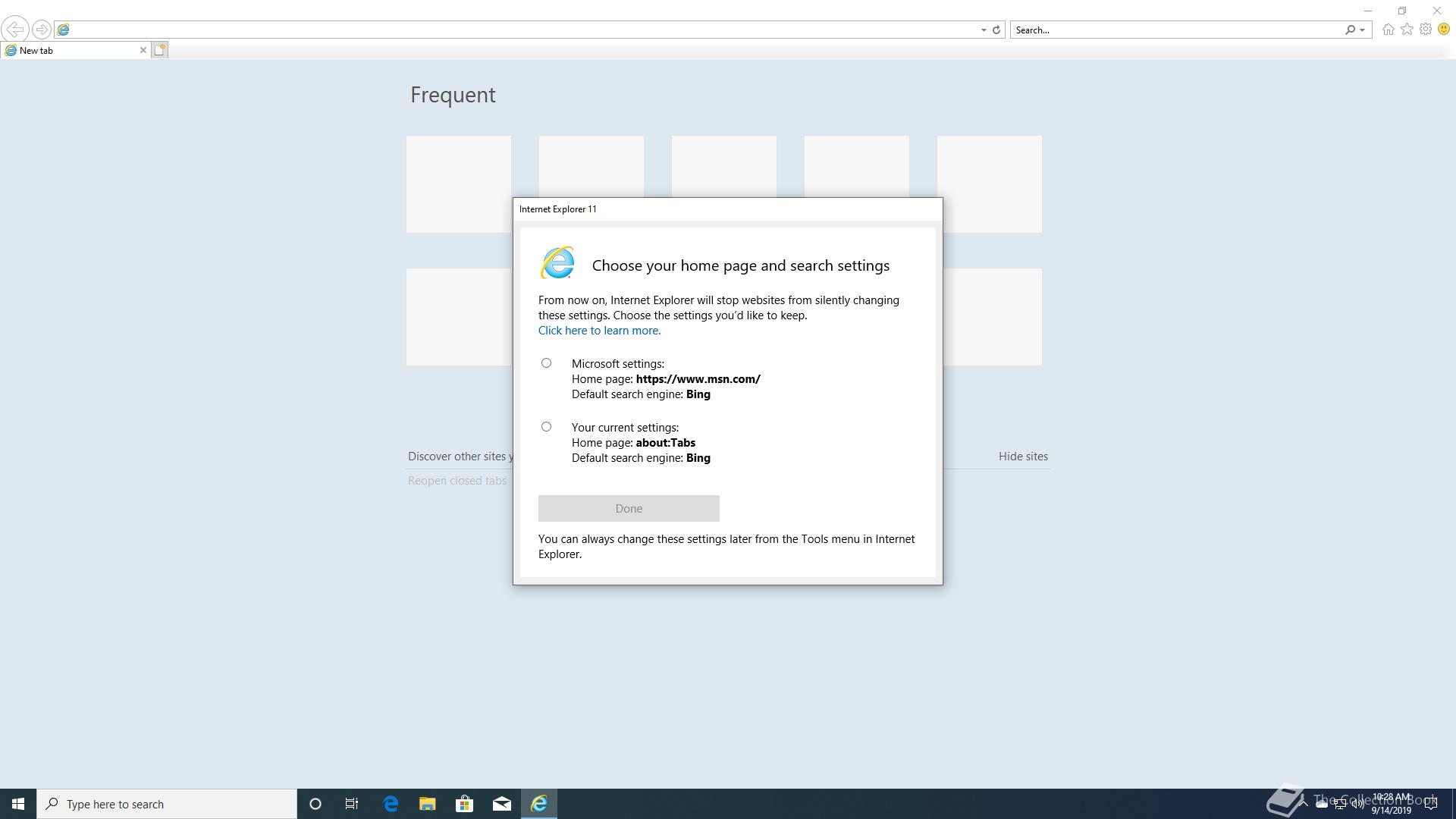This screenshot has width=1456, height=819.
Task: Click the Frequent heading
Action: coord(453,95)
